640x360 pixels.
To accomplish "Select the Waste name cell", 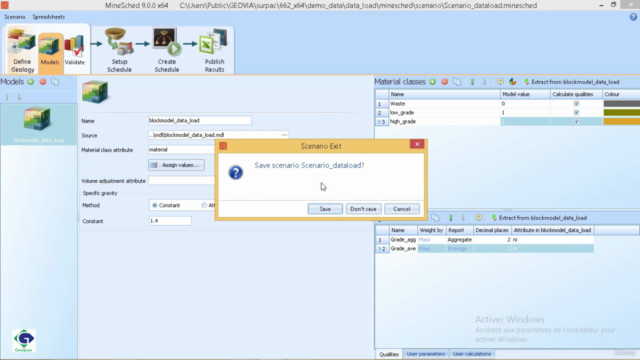I will pyautogui.click(x=444, y=104).
